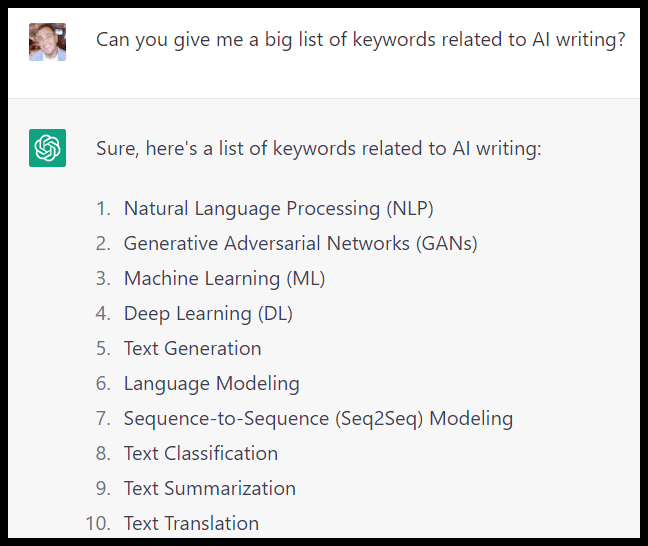The width and height of the screenshot is (648, 546).
Task: Click the user's question about AI writing keywords
Action: pyautogui.click(x=360, y=39)
